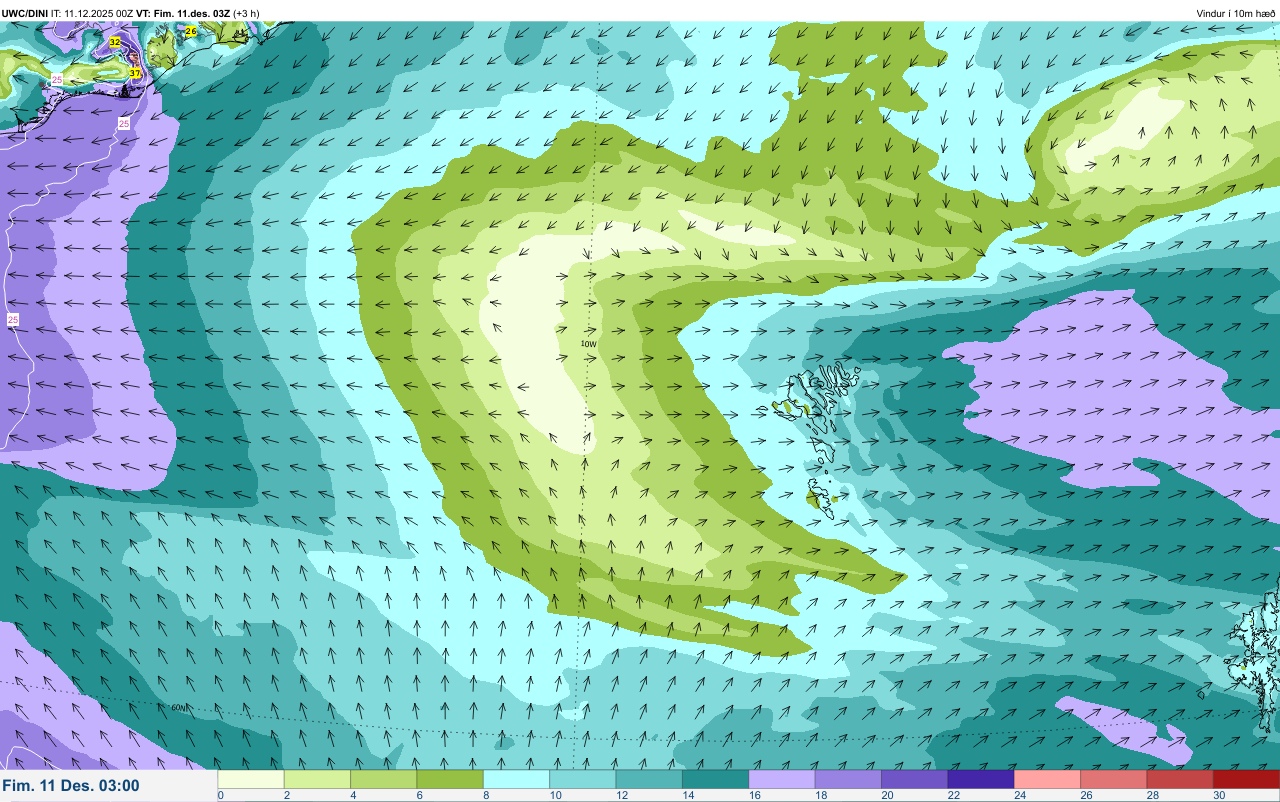Click the '60N' latitude label
The width and height of the screenshot is (1280, 802).
click(178, 708)
